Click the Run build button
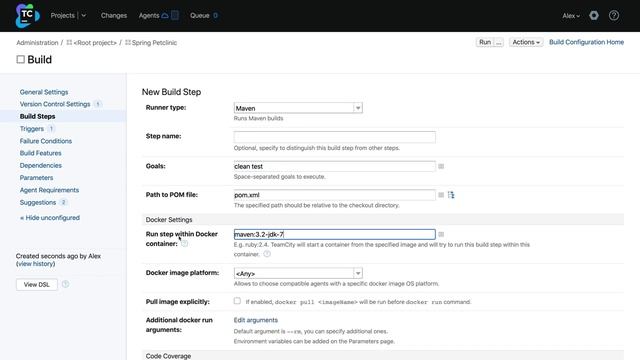The height and width of the screenshot is (360, 640). [x=485, y=42]
